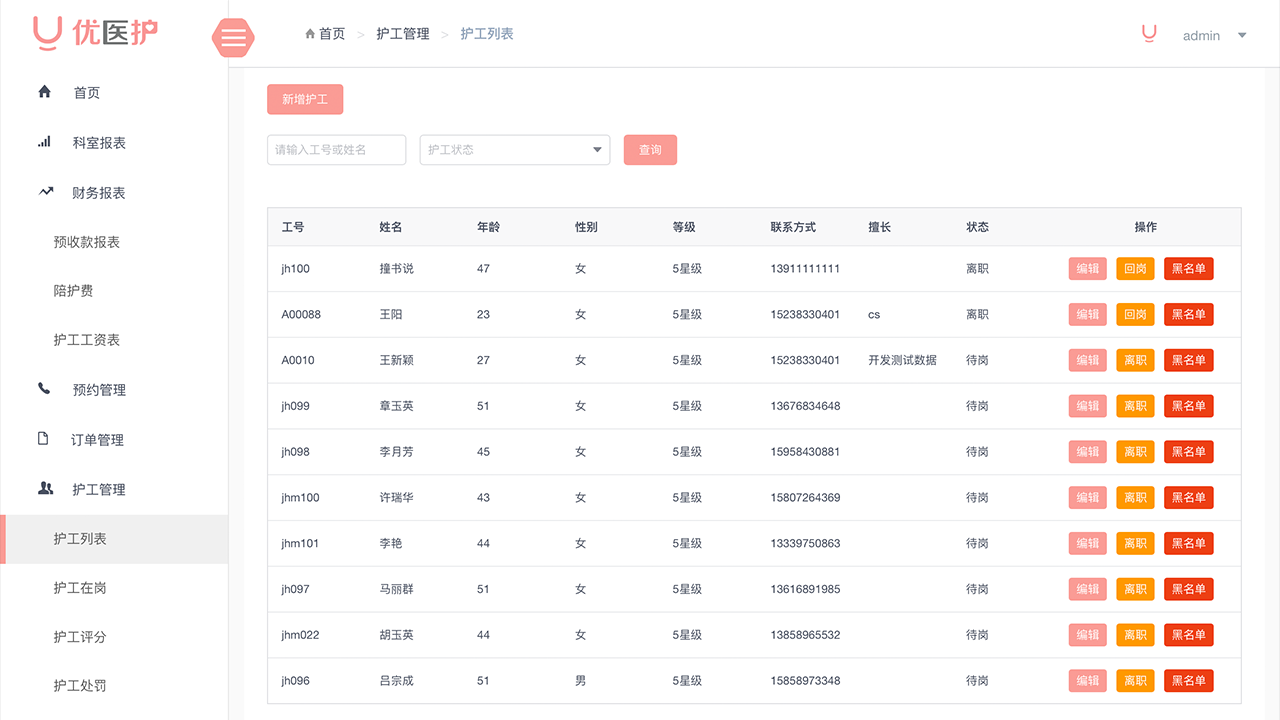The height and width of the screenshot is (720, 1280).
Task: Click the 护工管理 people icon
Action: 44,489
